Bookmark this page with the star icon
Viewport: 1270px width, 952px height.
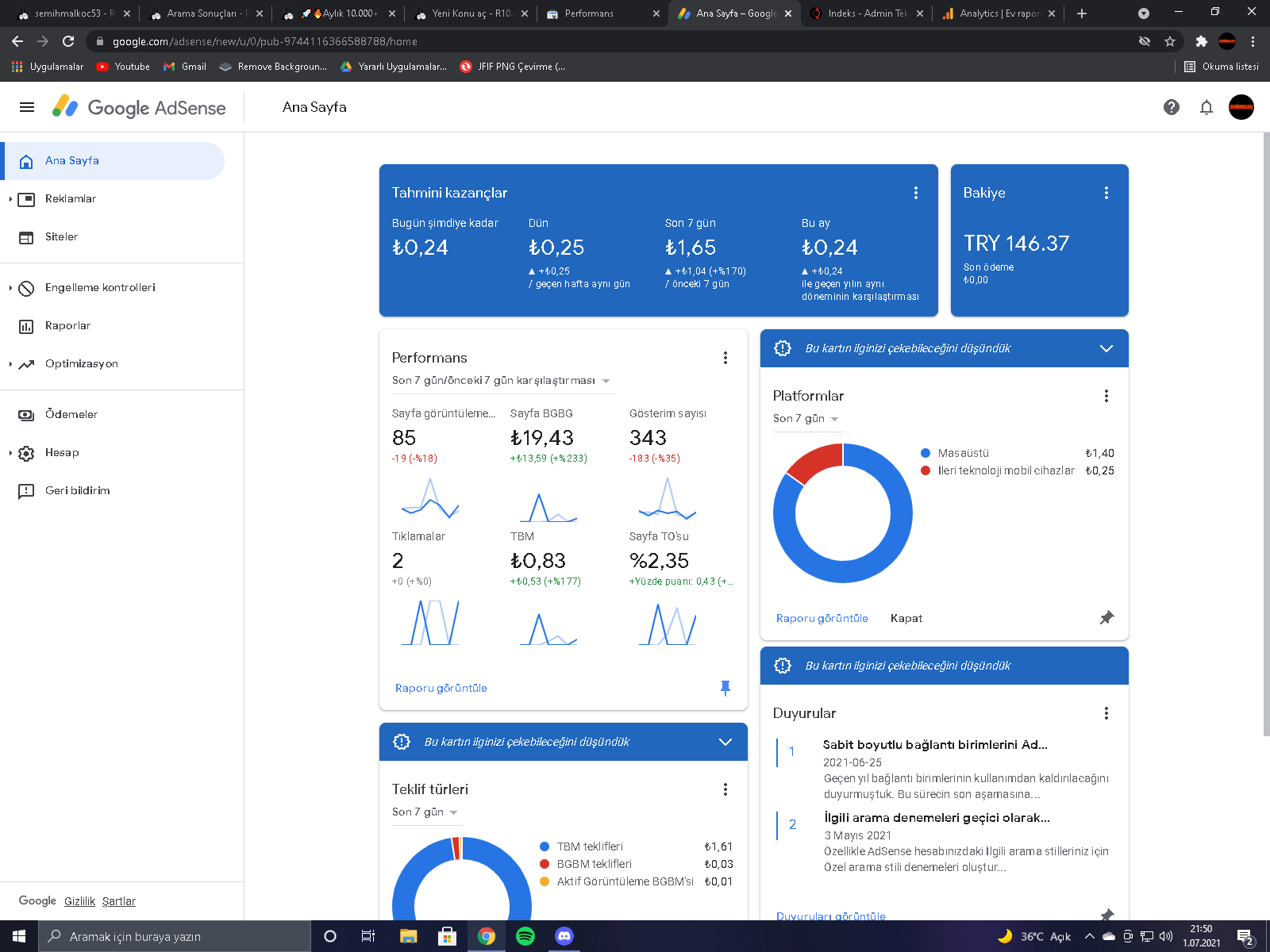[x=1170, y=41]
